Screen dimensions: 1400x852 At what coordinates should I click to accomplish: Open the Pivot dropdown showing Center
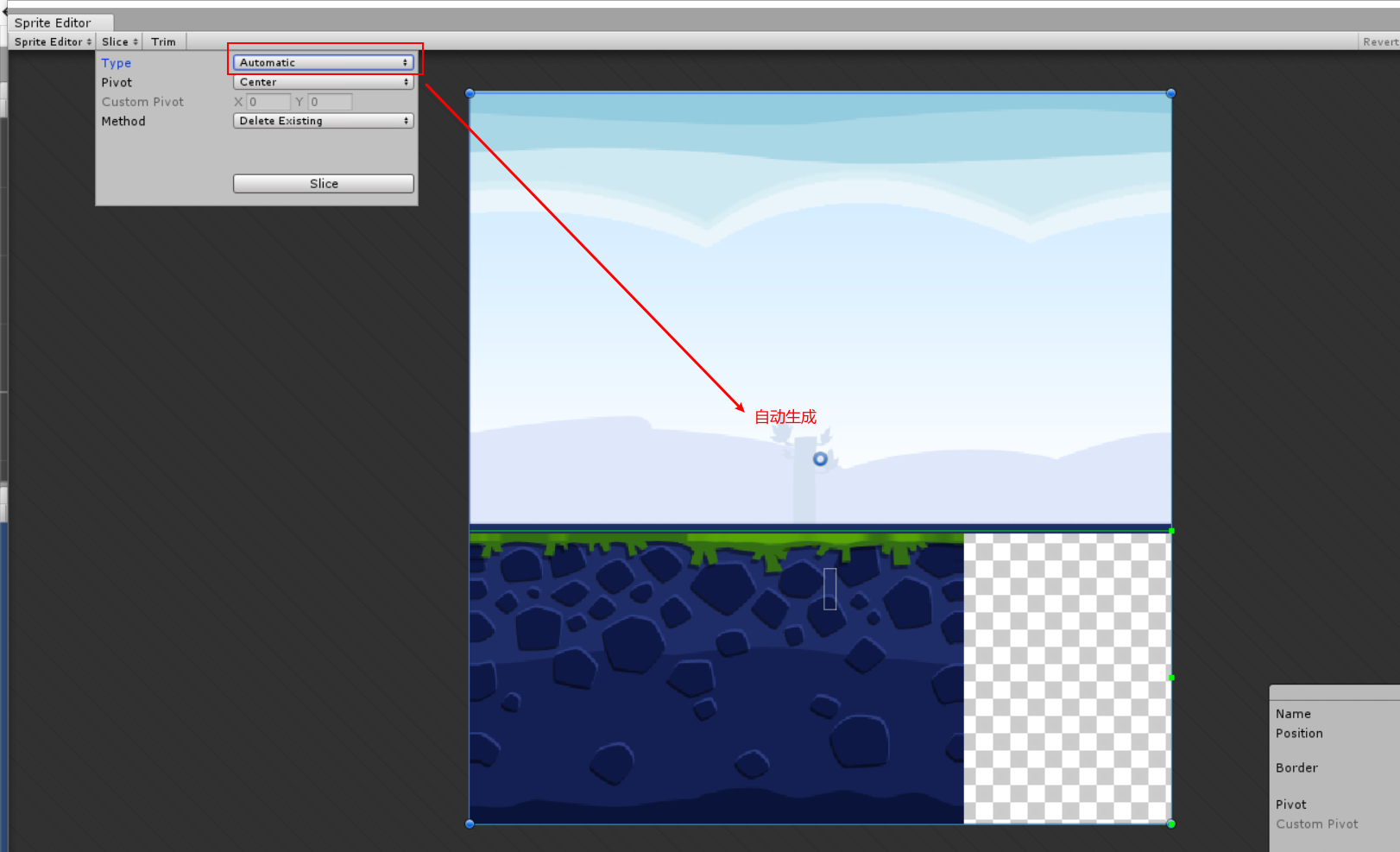tap(323, 81)
